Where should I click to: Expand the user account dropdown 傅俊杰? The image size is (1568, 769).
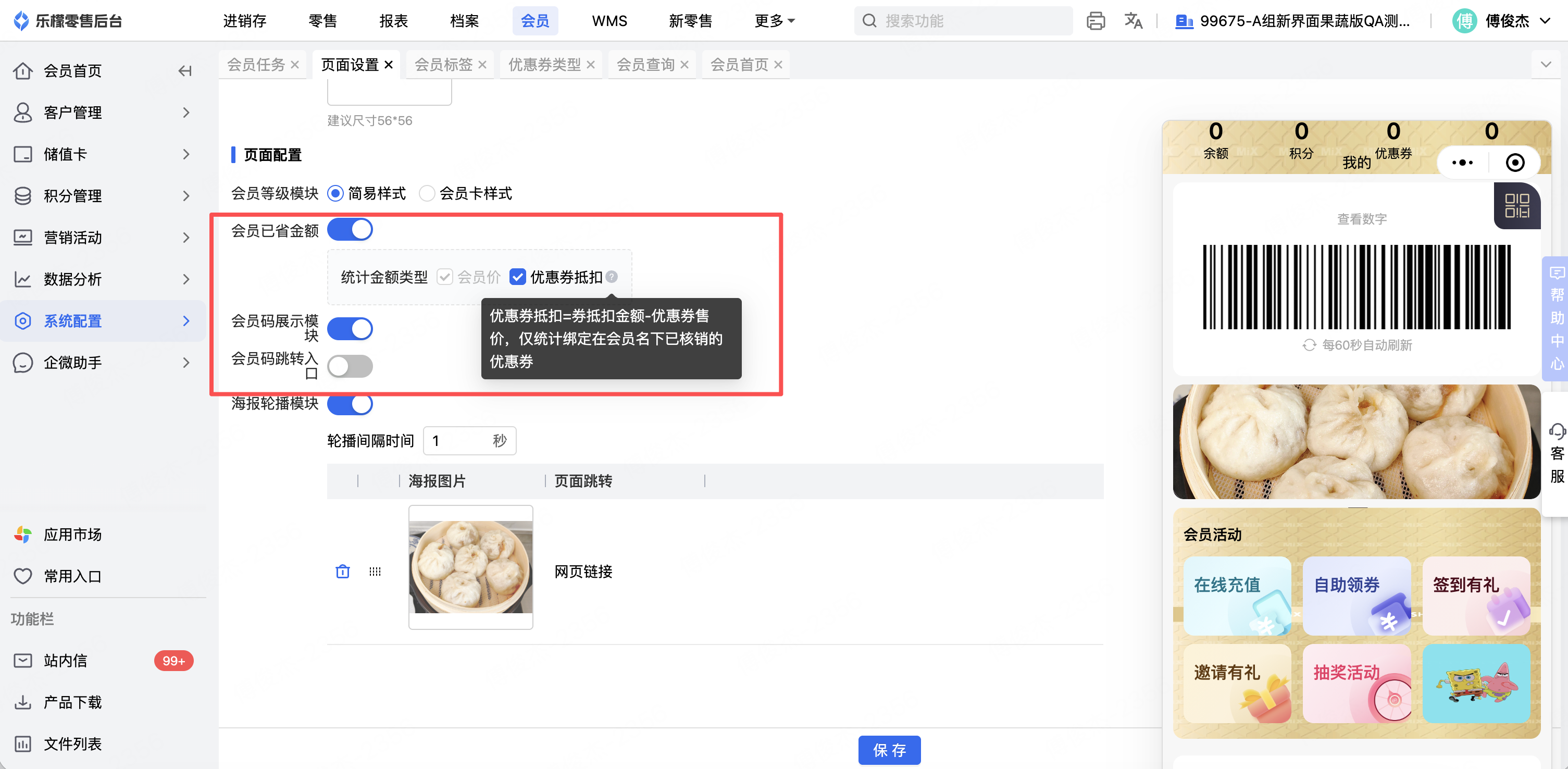click(1507, 21)
